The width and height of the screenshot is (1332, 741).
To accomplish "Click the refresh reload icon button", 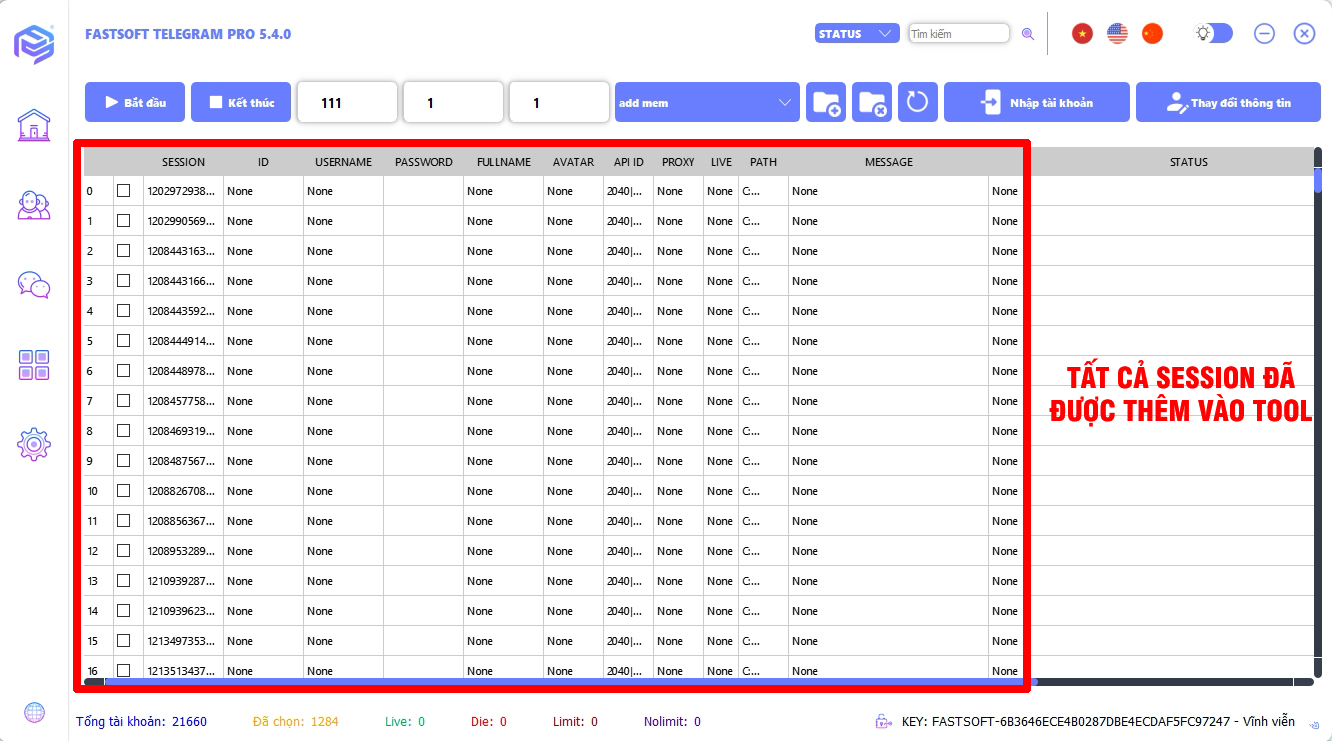I will pyautogui.click(x=918, y=102).
